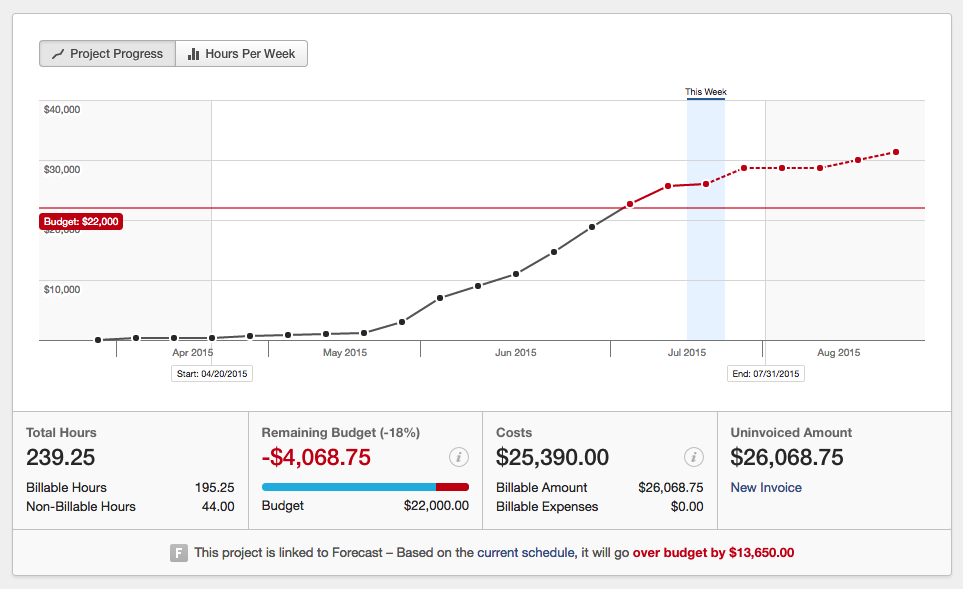Click the gray Forecast "F" icon
Image resolution: width=963 pixels, height=589 pixels.
pyautogui.click(x=179, y=552)
